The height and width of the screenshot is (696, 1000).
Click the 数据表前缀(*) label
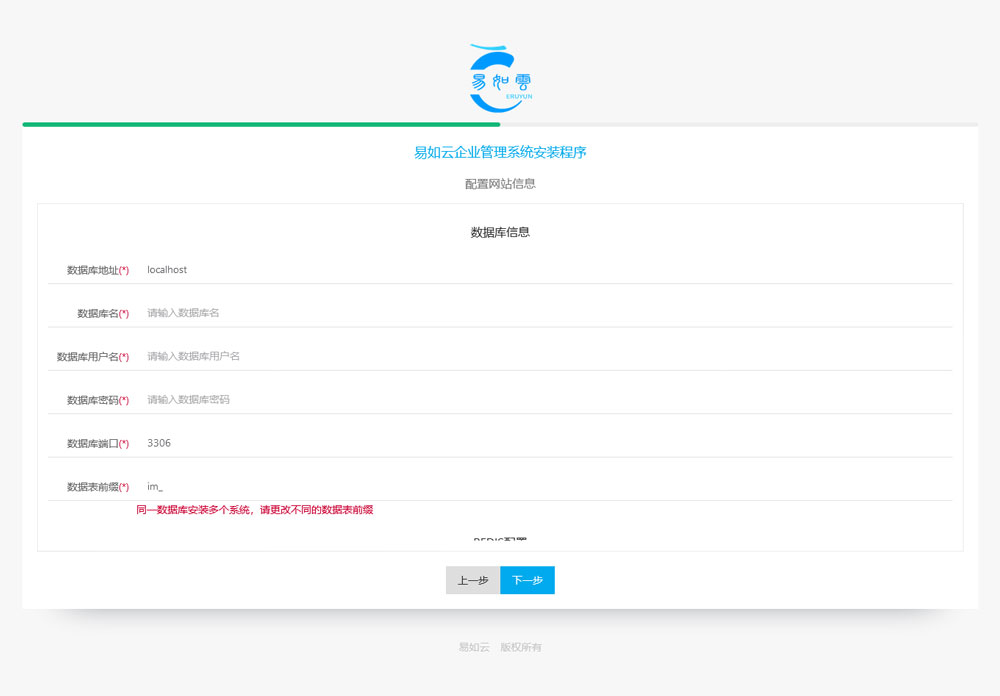(x=98, y=487)
